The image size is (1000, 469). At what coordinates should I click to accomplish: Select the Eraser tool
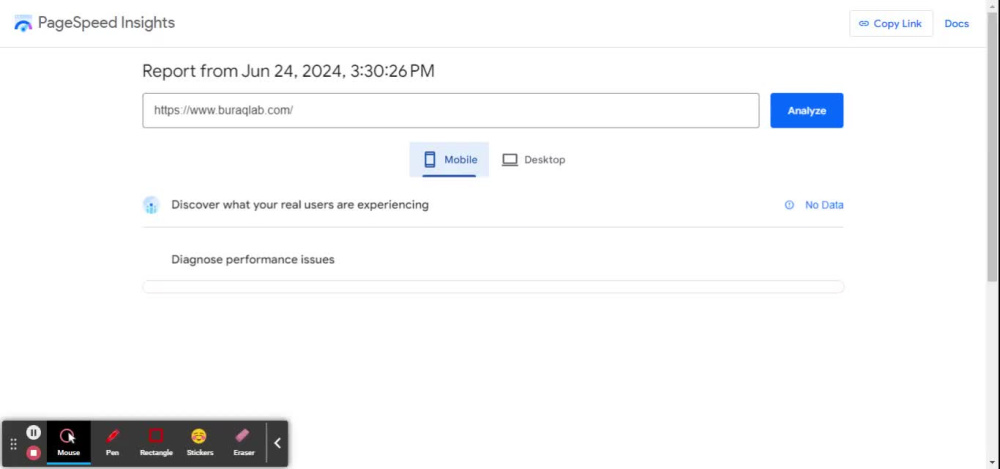click(x=244, y=442)
